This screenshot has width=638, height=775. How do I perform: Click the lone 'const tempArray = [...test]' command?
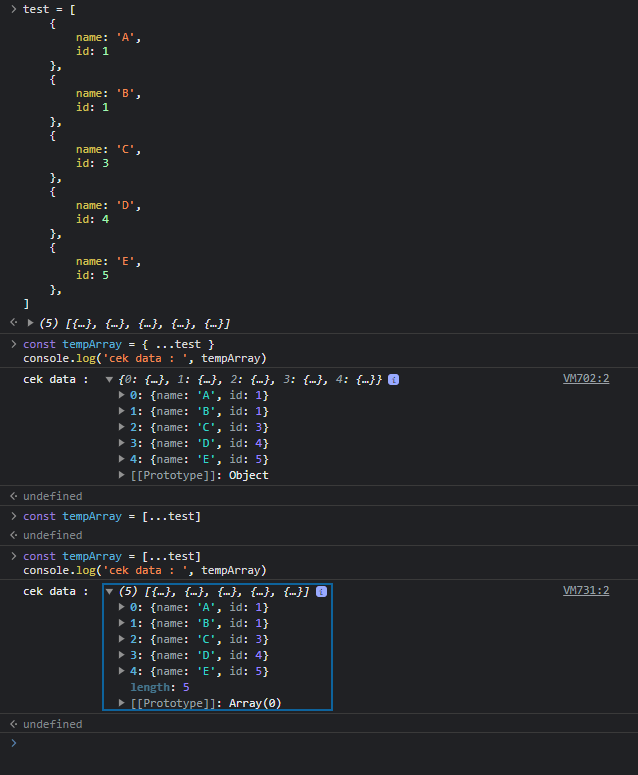tap(112, 516)
